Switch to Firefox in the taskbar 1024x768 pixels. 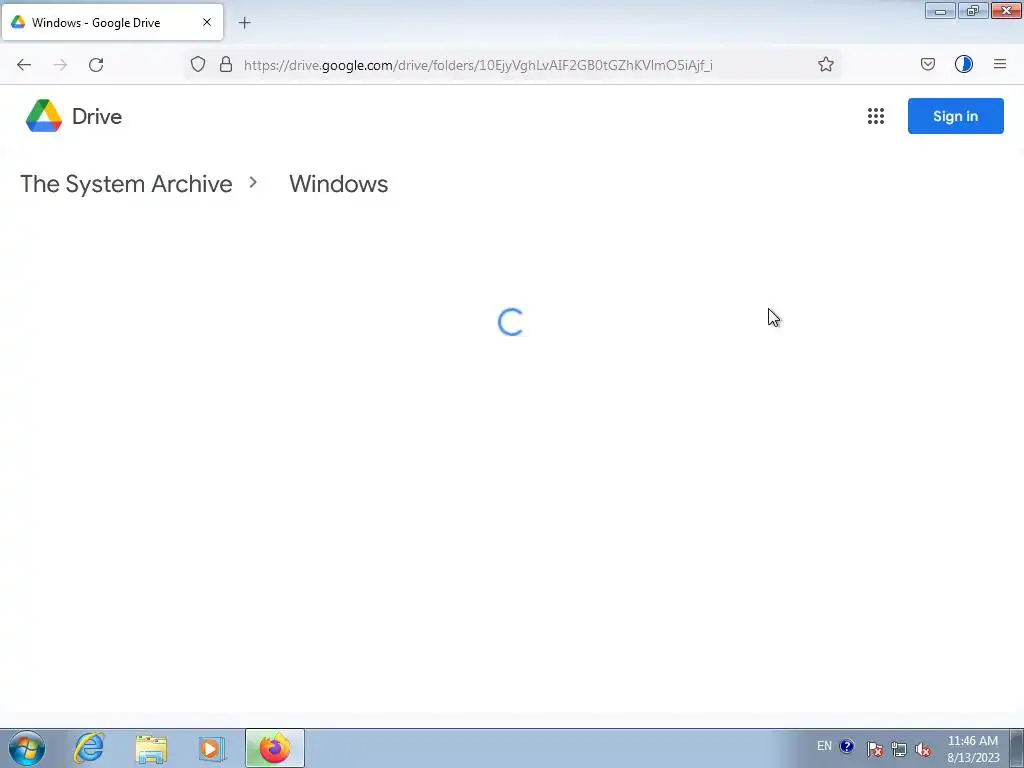pyautogui.click(x=275, y=748)
